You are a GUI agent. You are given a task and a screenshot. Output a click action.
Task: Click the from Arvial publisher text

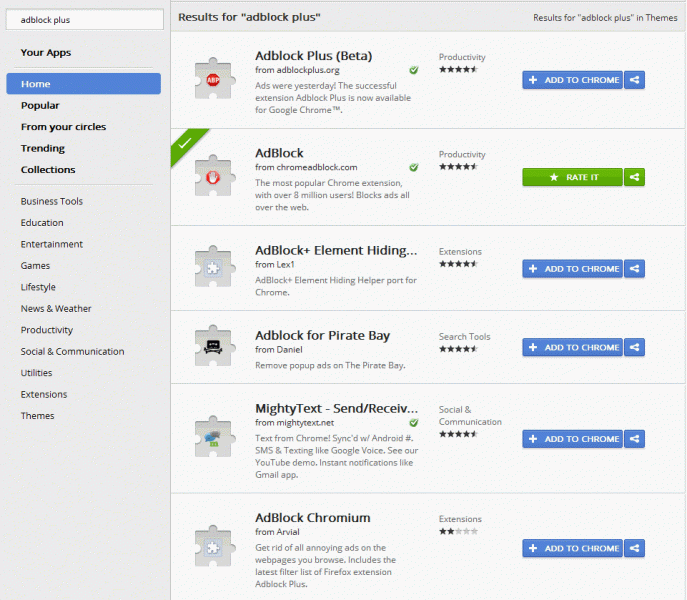(x=277, y=532)
